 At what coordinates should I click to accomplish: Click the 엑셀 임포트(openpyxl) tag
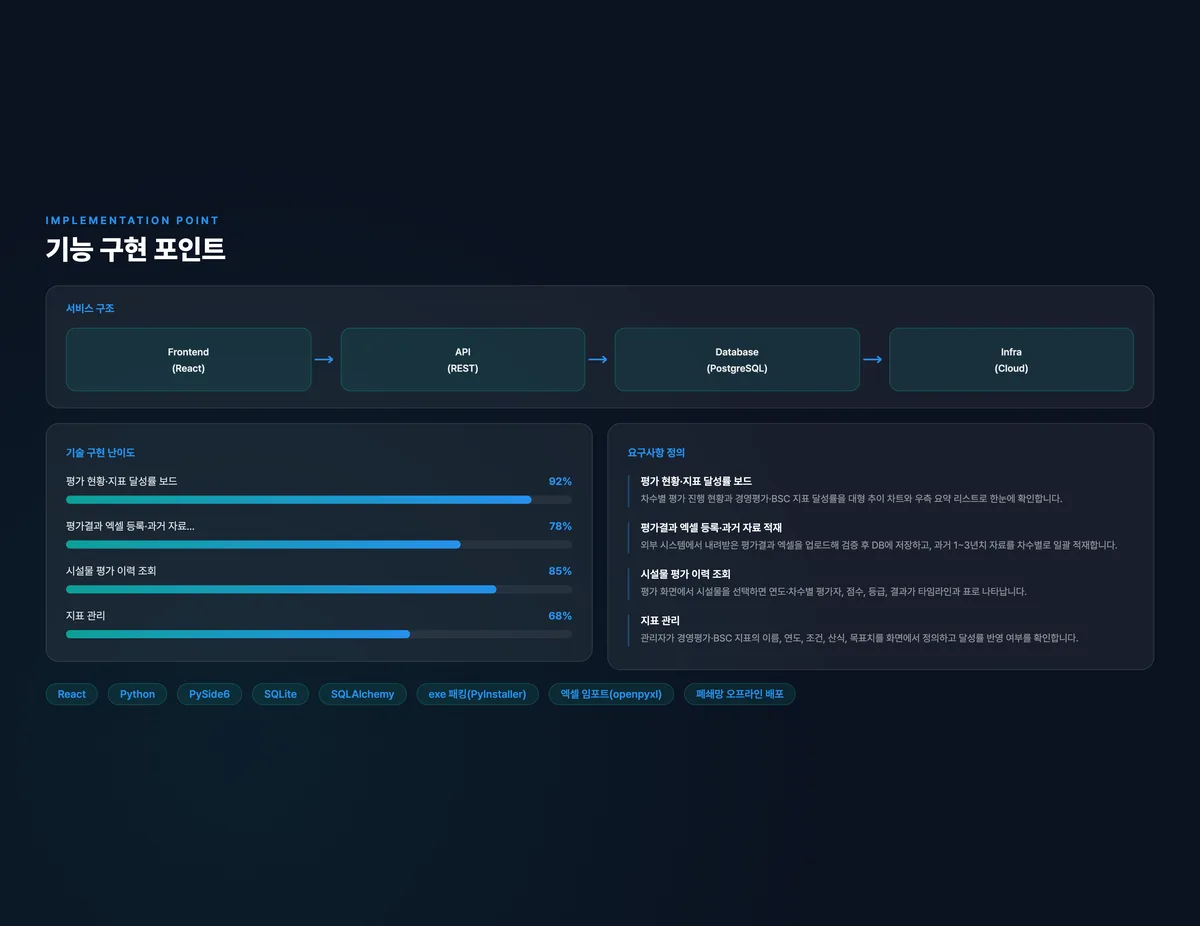tap(611, 694)
